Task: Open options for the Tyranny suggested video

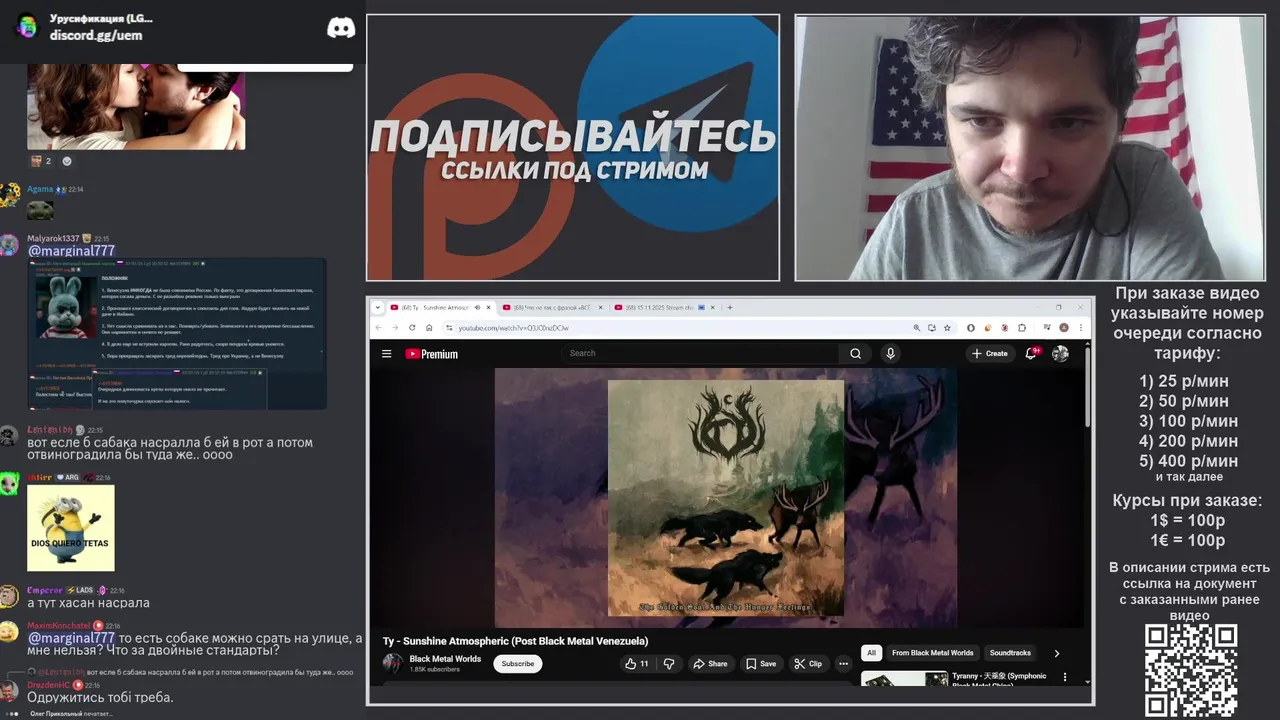Action: 1064,677
